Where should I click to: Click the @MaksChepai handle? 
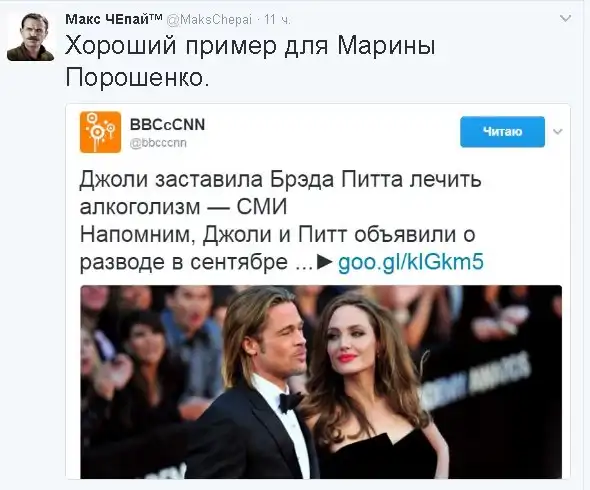coord(209,19)
